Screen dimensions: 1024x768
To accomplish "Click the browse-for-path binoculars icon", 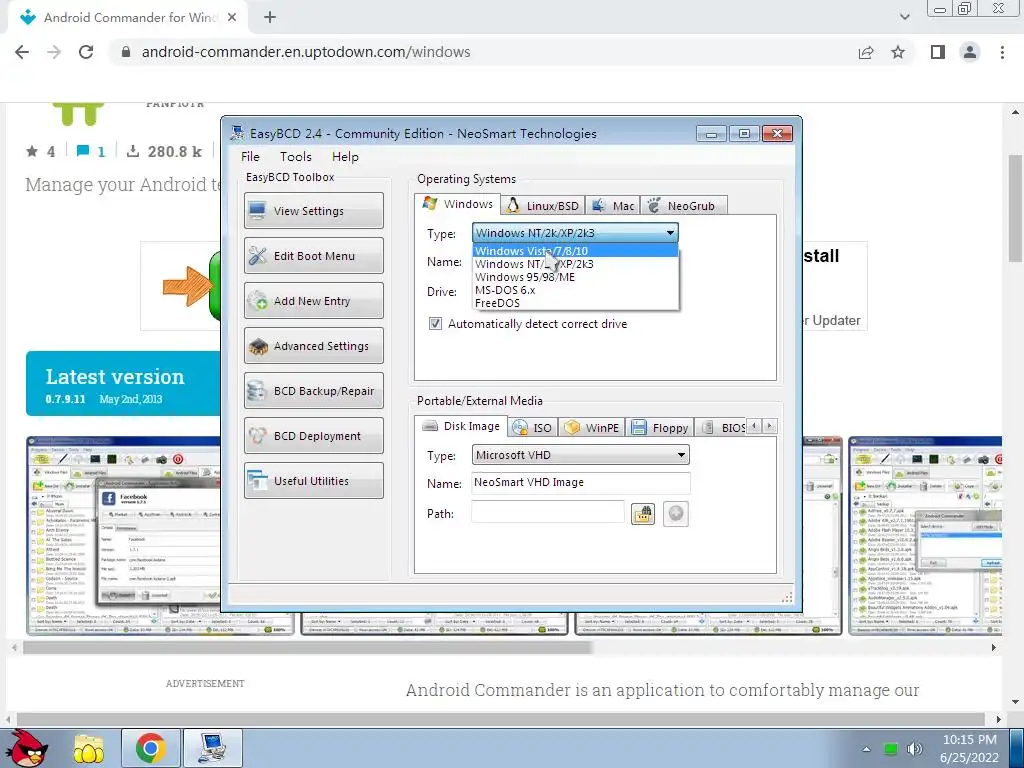I will [643, 514].
